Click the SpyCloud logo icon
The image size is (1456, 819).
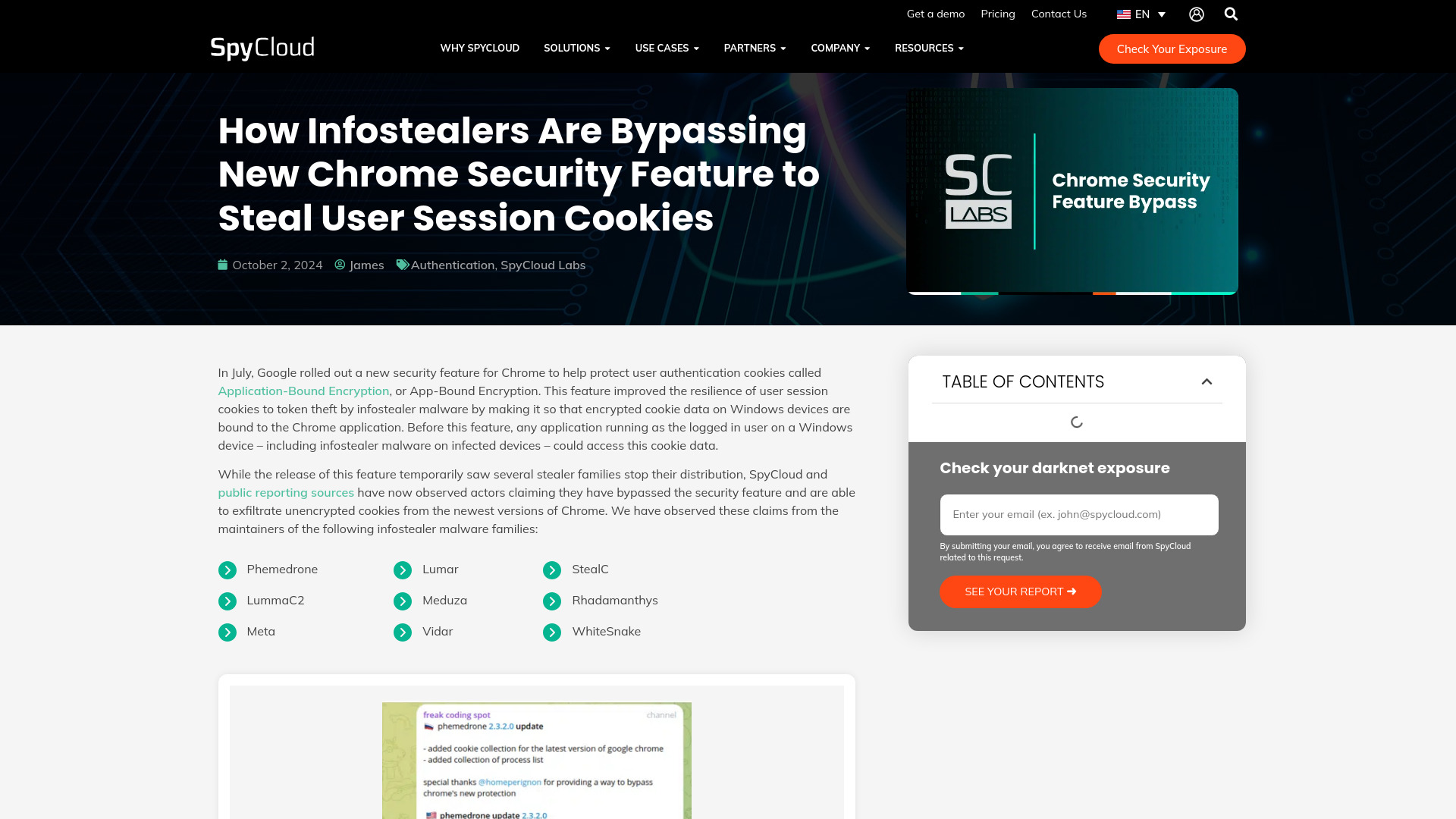[262, 48]
